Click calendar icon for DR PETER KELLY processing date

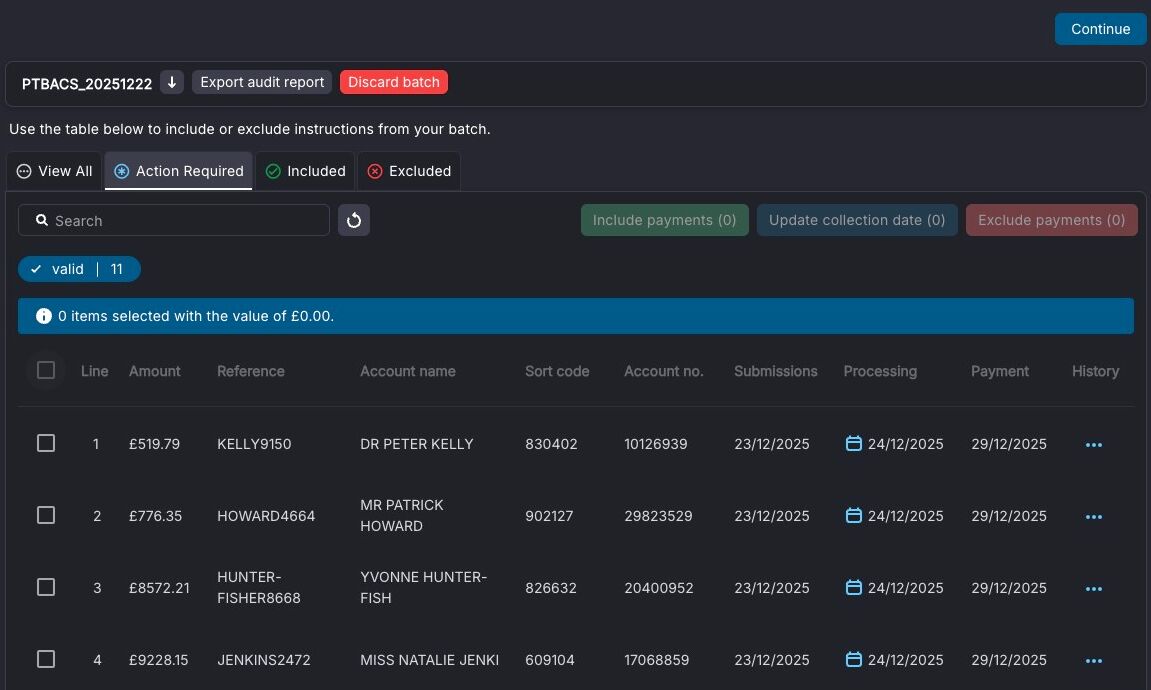click(854, 443)
